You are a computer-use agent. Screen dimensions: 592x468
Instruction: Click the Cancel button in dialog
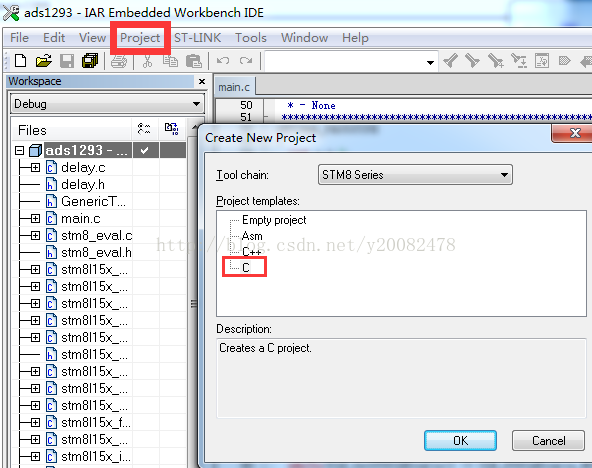point(548,440)
